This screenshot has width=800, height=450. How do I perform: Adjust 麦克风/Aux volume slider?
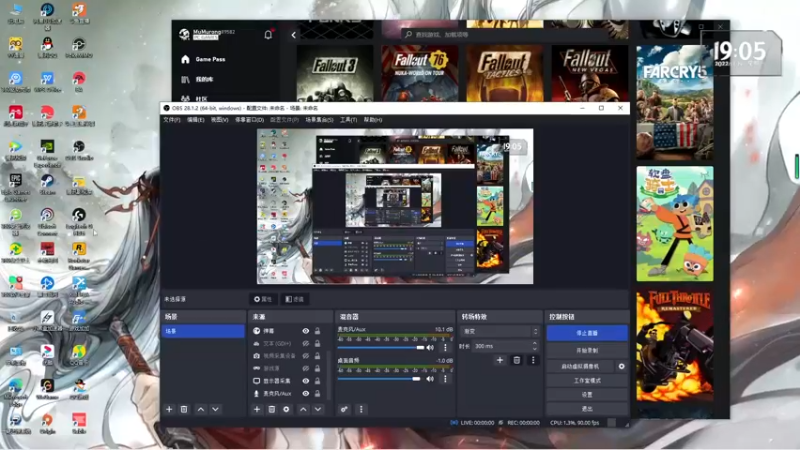point(381,347)
